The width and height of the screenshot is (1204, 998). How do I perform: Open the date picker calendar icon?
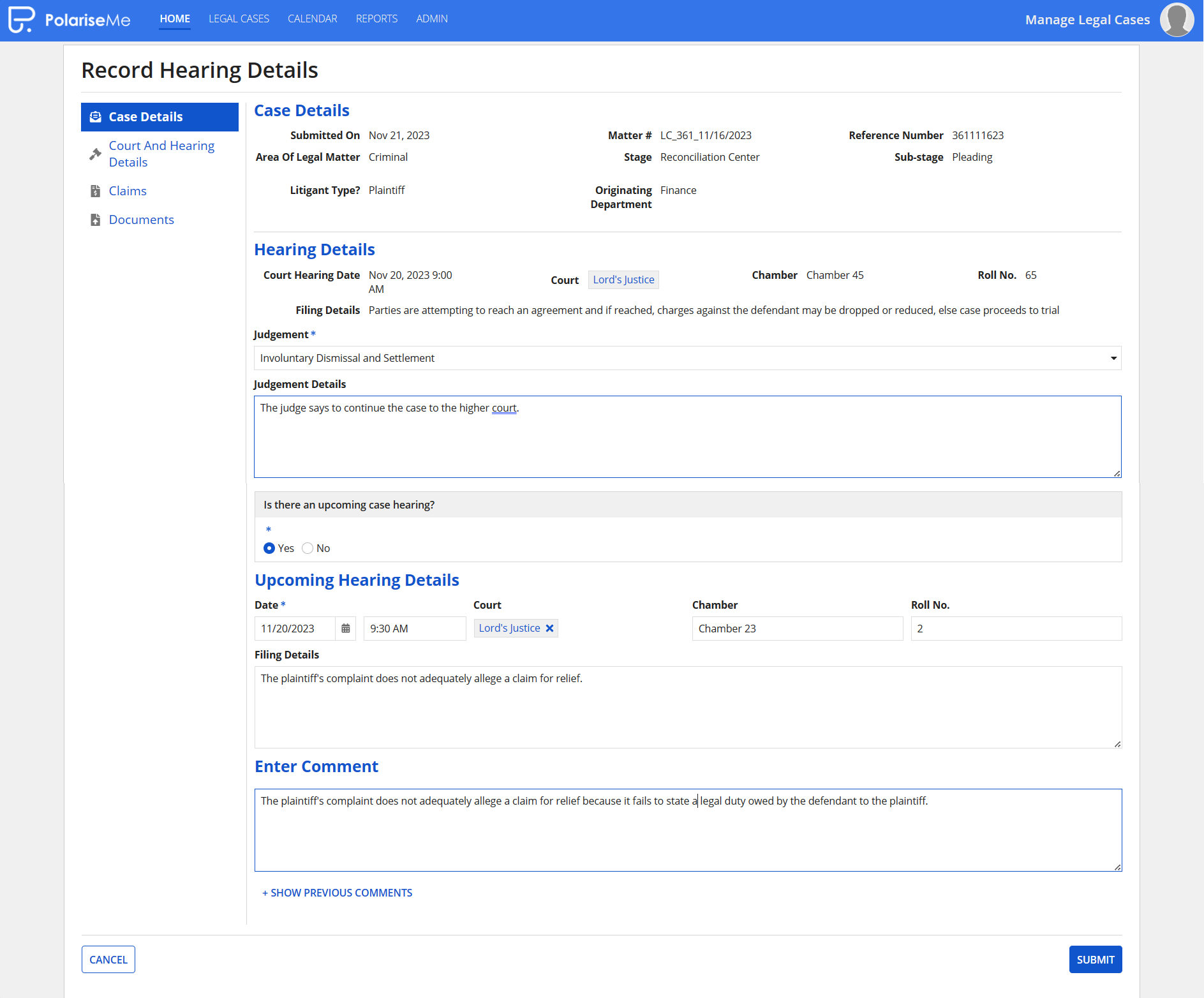[x=345, y=629]
